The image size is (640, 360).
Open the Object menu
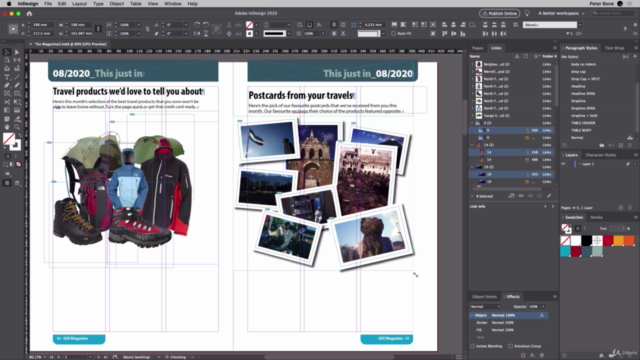tap(116, 4)
